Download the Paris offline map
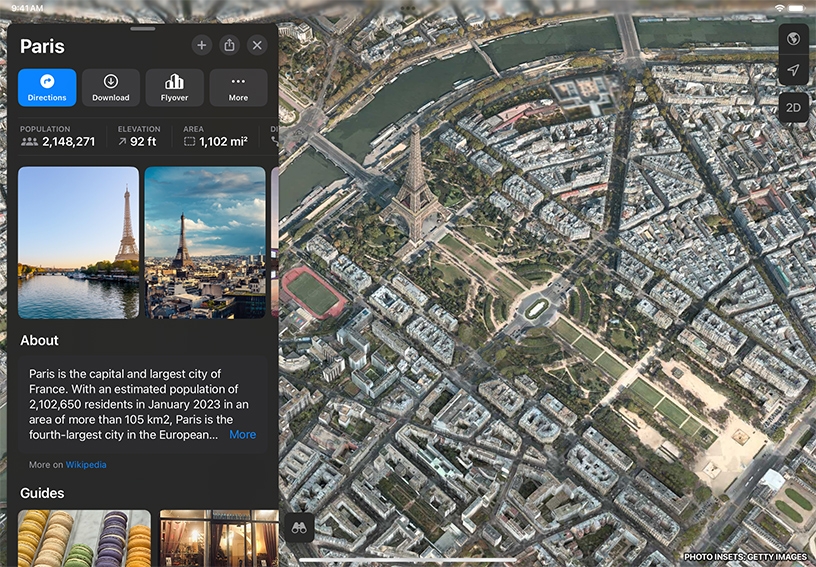The height and width of the screenshot is (567, 816). click(111, 88)
